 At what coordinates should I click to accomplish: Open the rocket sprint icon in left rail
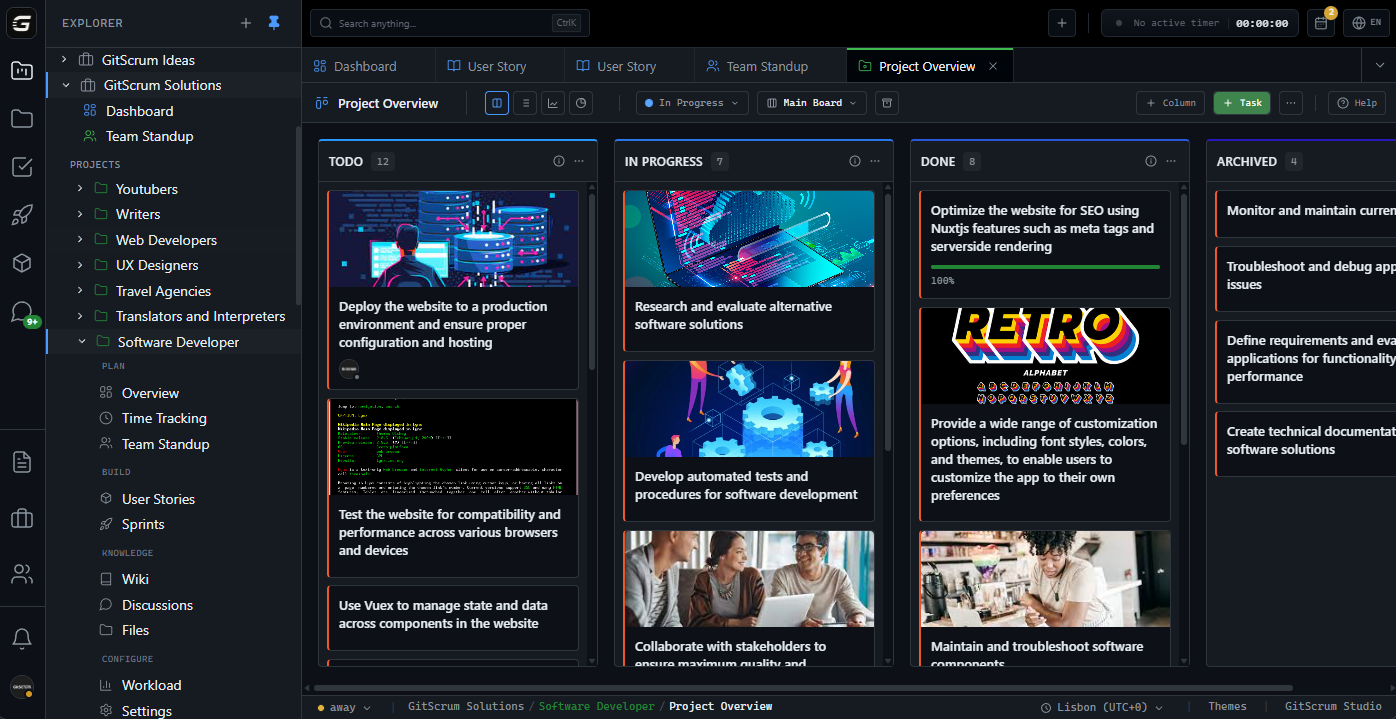tap(22, 215)
